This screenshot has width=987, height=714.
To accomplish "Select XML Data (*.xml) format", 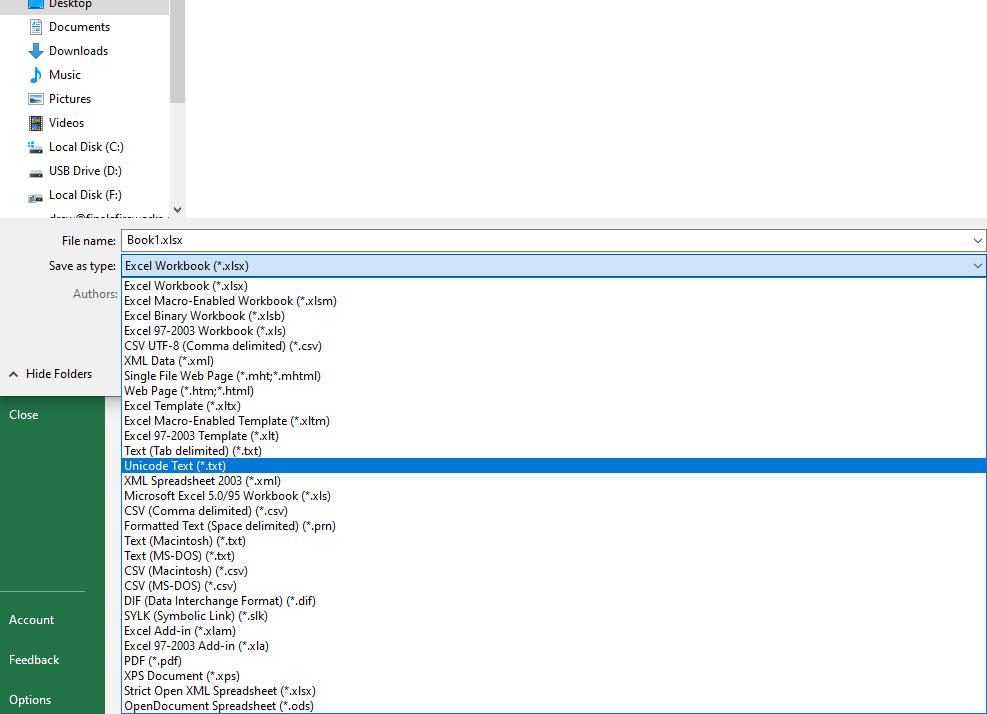I will coord(553,361).
